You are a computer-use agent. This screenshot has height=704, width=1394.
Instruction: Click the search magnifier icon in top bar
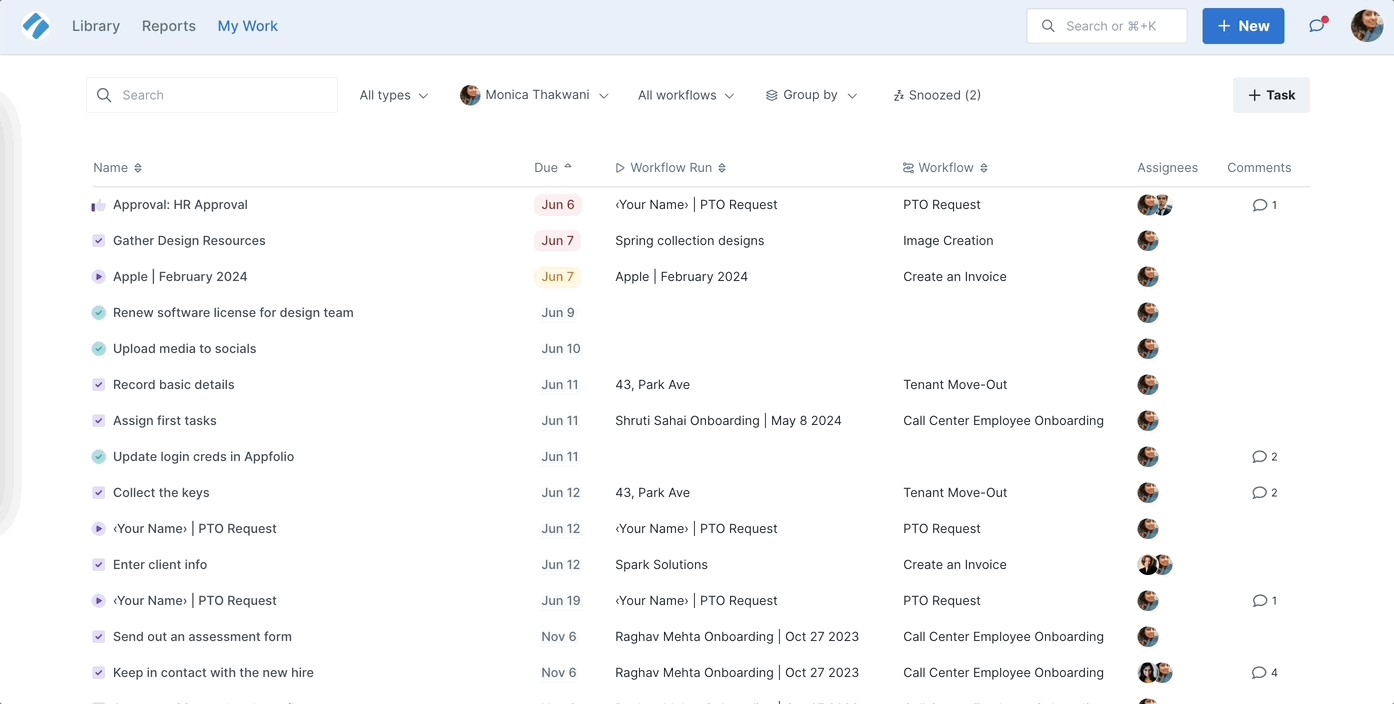(x=1048, y=26)
